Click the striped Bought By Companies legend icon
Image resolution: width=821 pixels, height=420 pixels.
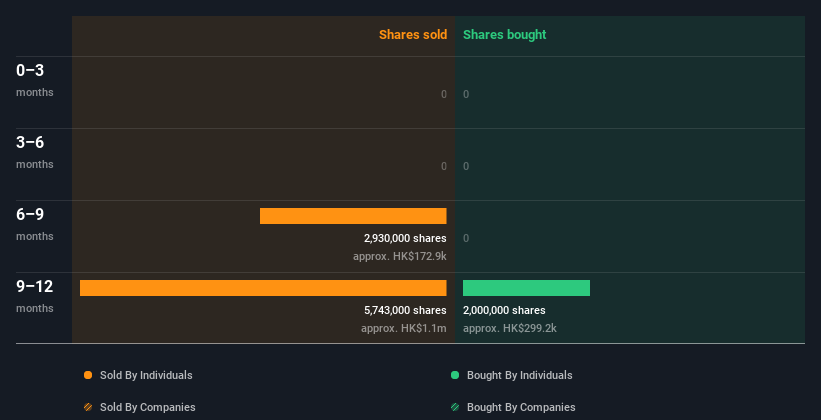(455, 407)
